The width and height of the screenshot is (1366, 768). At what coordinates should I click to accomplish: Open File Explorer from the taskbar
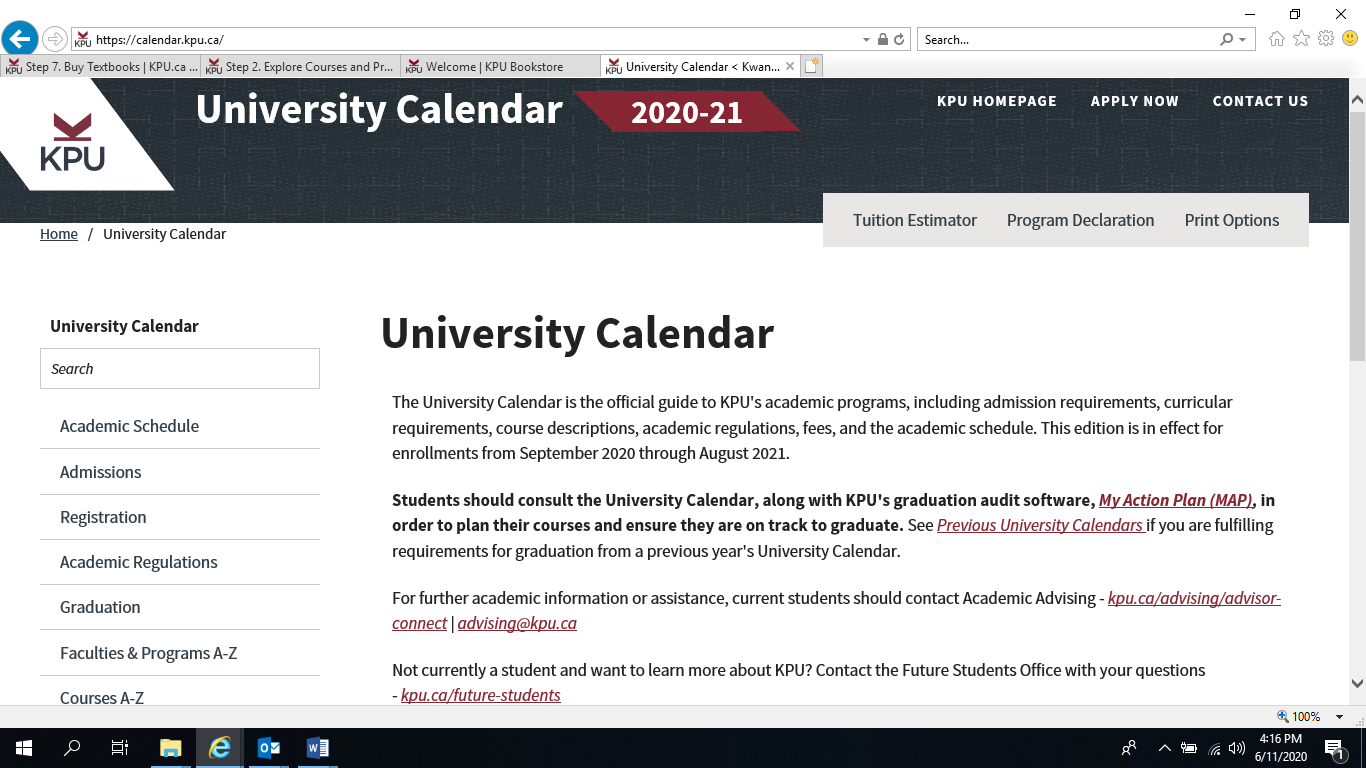click(171, 748)
